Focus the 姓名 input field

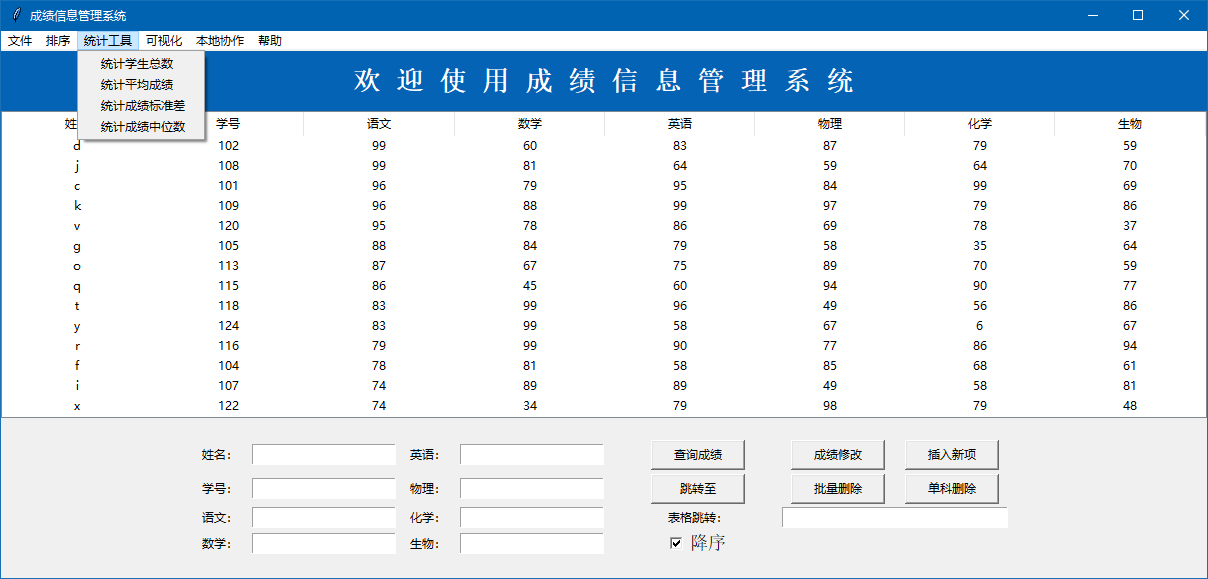(324, 455)
